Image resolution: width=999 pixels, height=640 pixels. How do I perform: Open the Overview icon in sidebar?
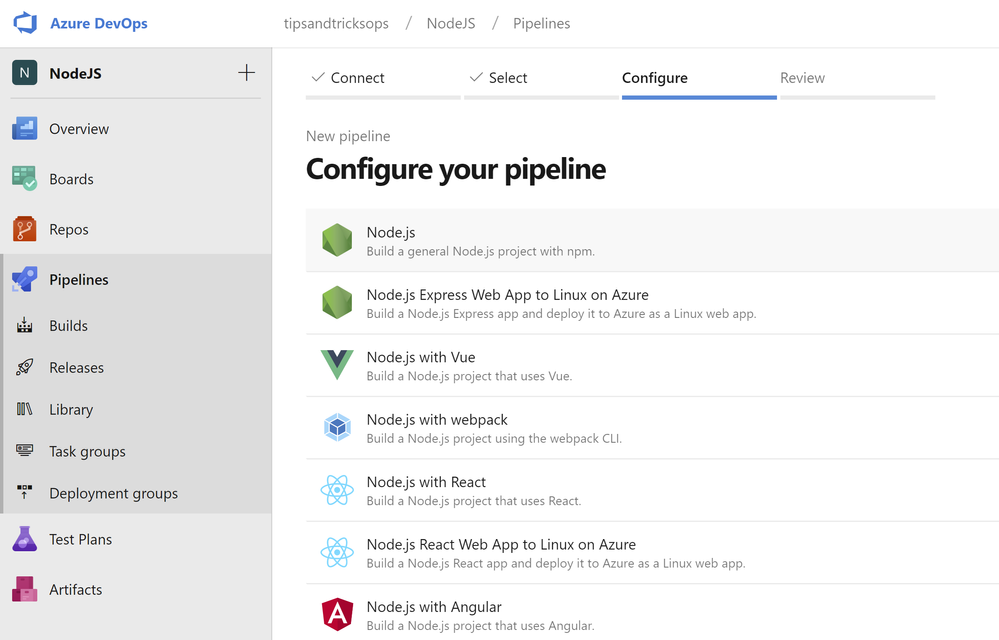tap(25, 129)
